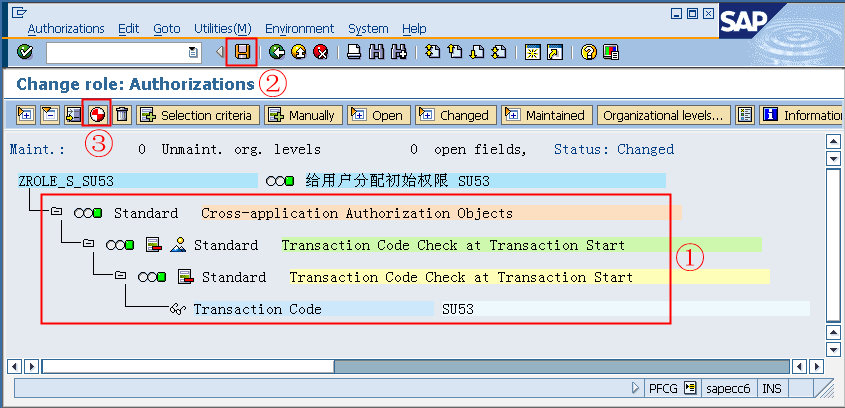Click the Find Next binoculars-plus icon

(x=399, y=52)
